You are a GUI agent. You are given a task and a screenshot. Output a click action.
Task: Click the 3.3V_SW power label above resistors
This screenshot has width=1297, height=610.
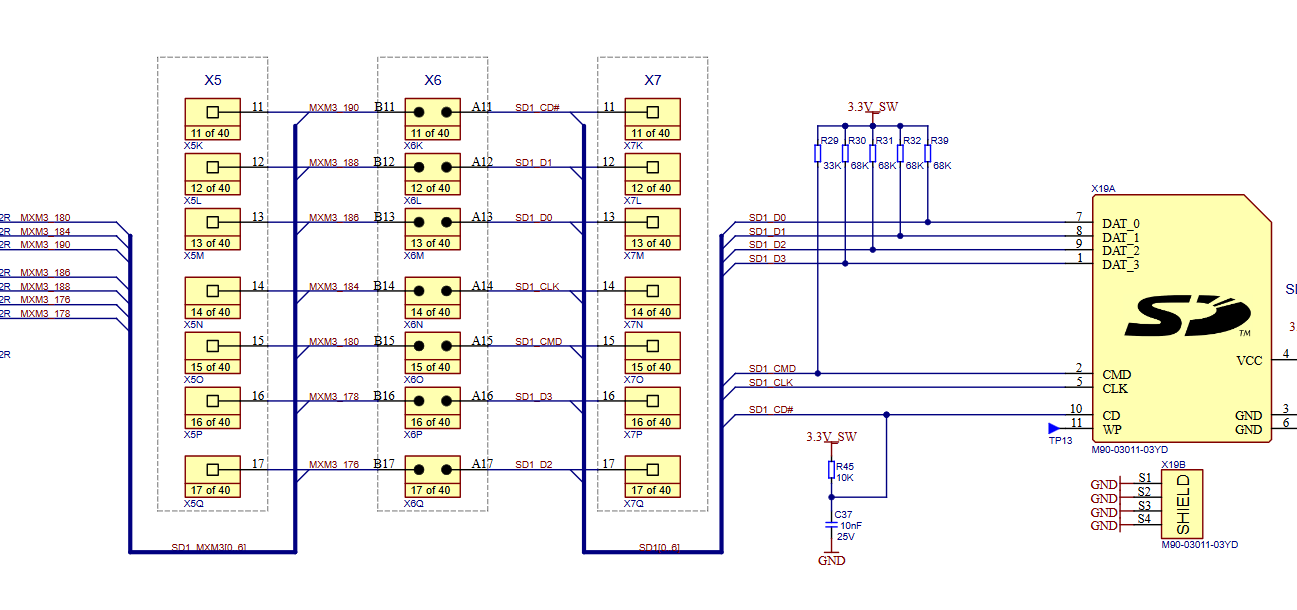(x=872, y=106)
